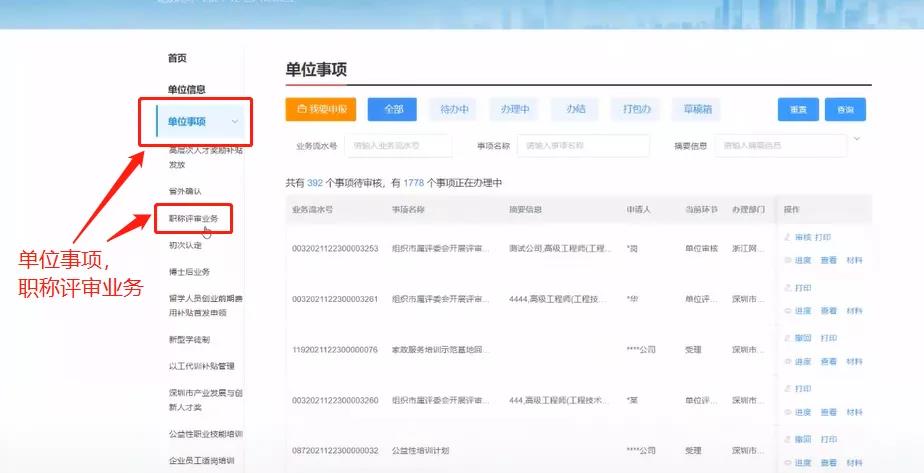Viewport: 924px width, 473px height.
Task: Collapse the 单位事项 sidebar menu arrow
Action: [235, 122]
